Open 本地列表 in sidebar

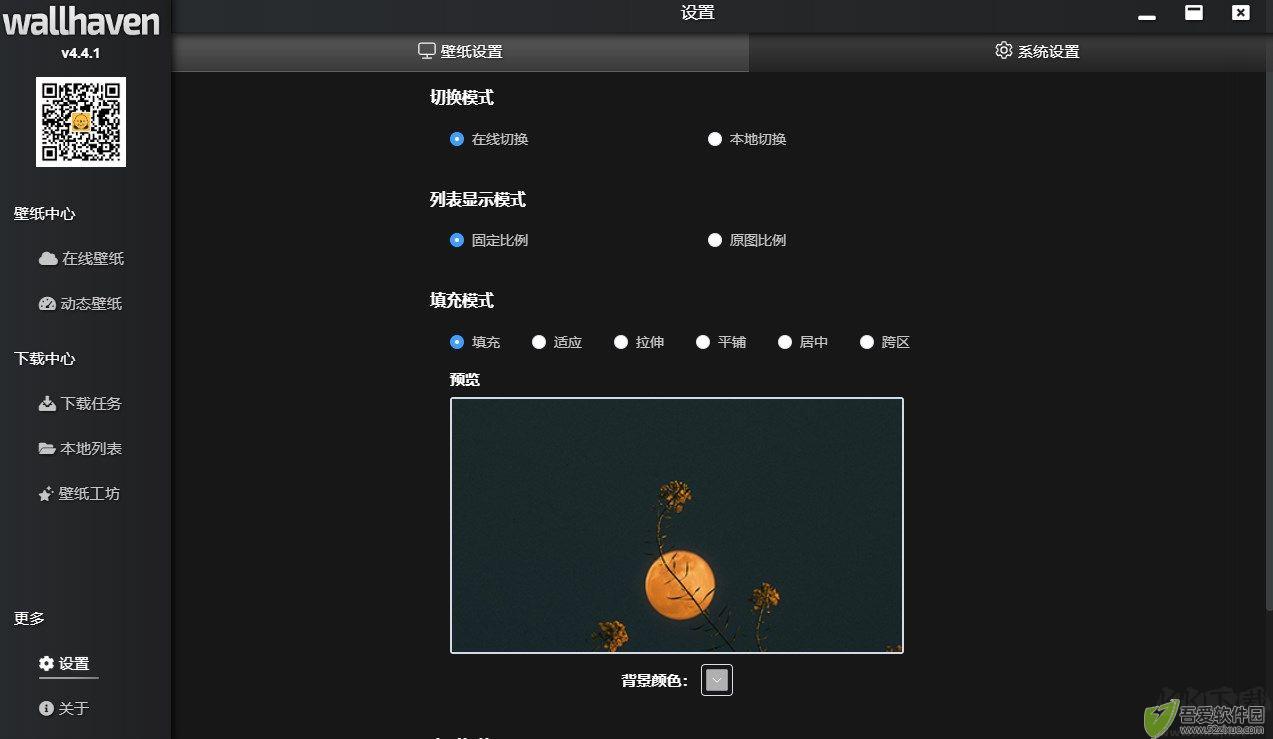[x=81, y=449]
